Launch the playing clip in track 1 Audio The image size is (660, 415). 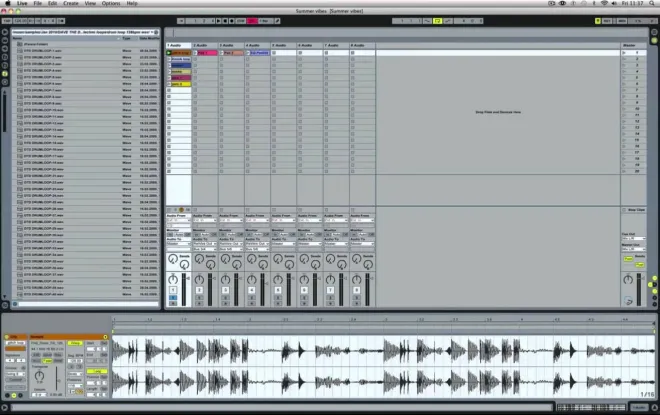169,53
